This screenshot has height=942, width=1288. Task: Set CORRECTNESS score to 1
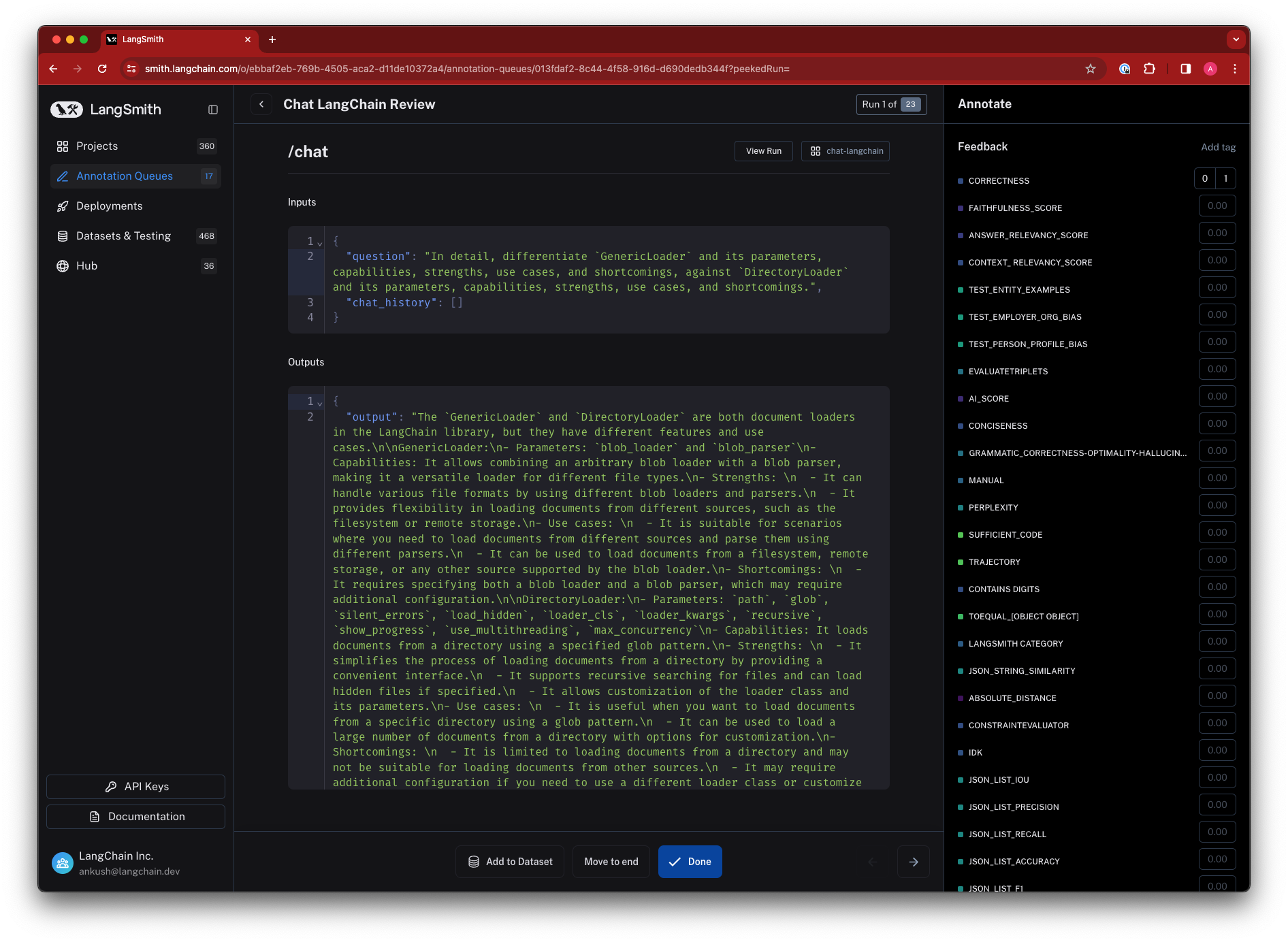1226,178
